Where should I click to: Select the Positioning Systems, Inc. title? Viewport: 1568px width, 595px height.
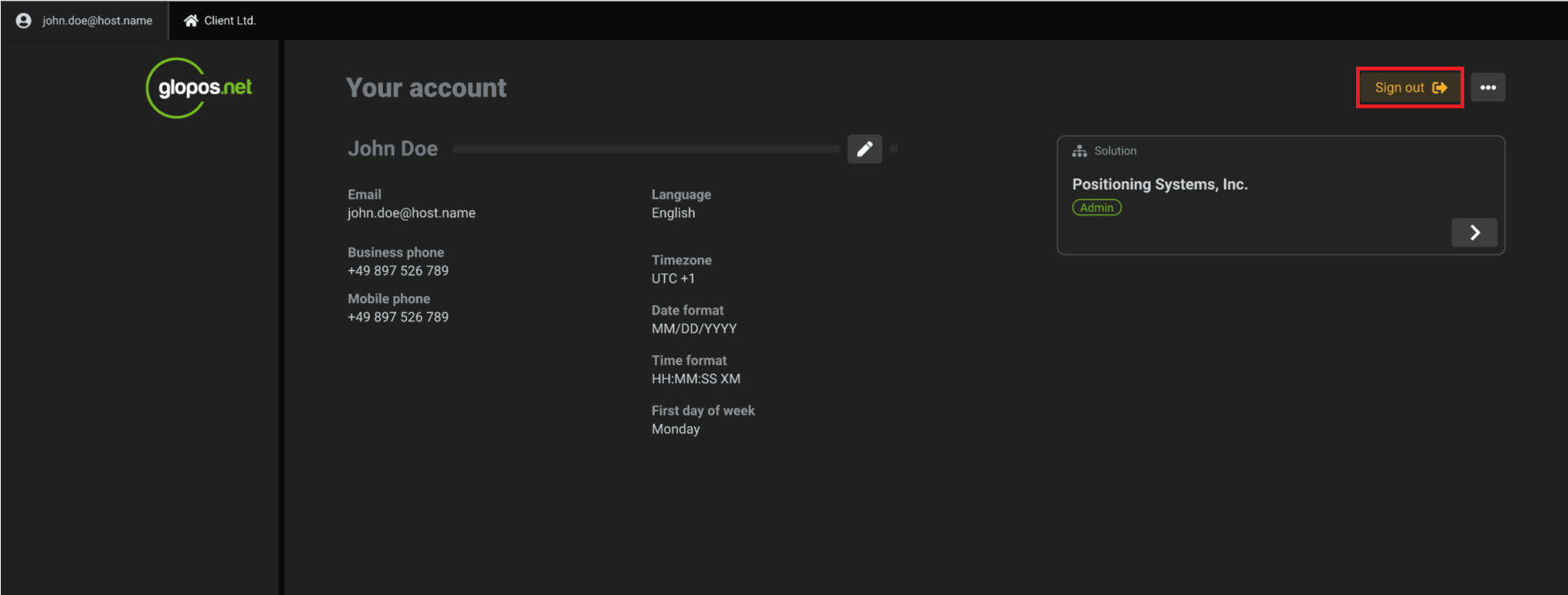coord(1159,184)
